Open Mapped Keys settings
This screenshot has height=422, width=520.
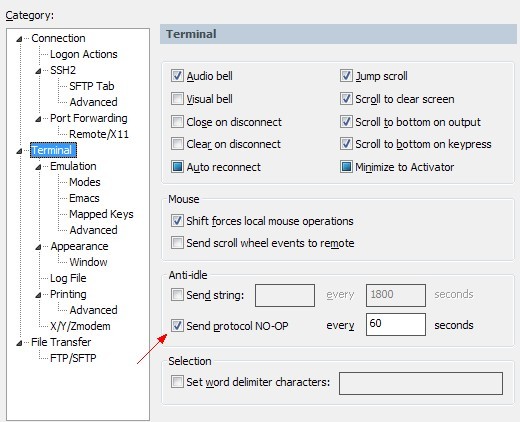point(101,214)
